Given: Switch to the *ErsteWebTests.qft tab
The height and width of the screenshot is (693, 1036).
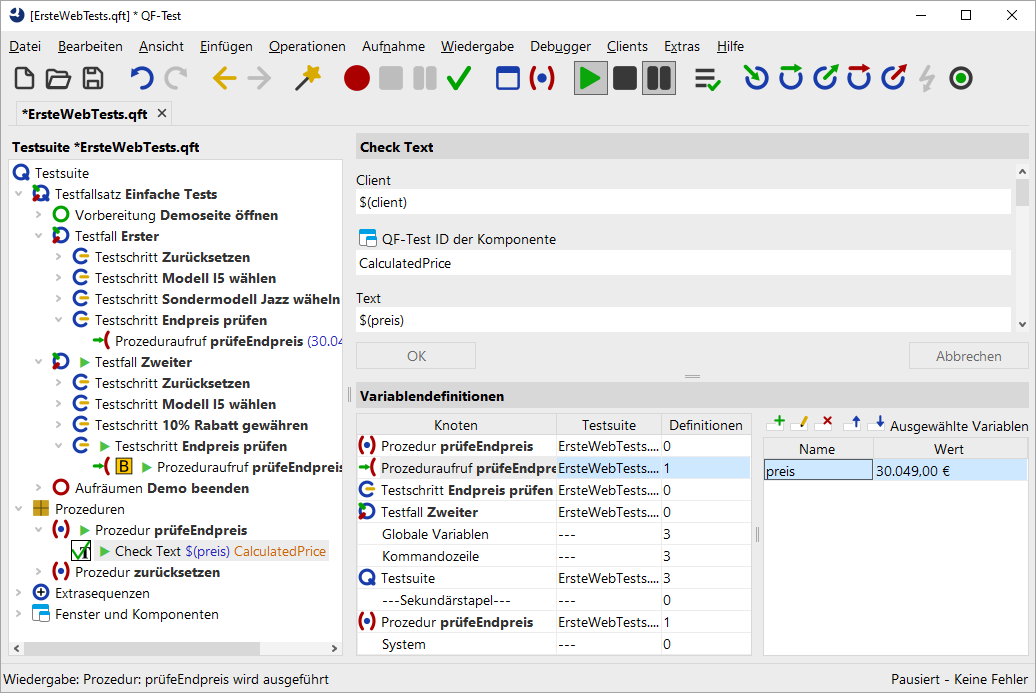Looking at the screenshot, I should (x=85, y=114).
